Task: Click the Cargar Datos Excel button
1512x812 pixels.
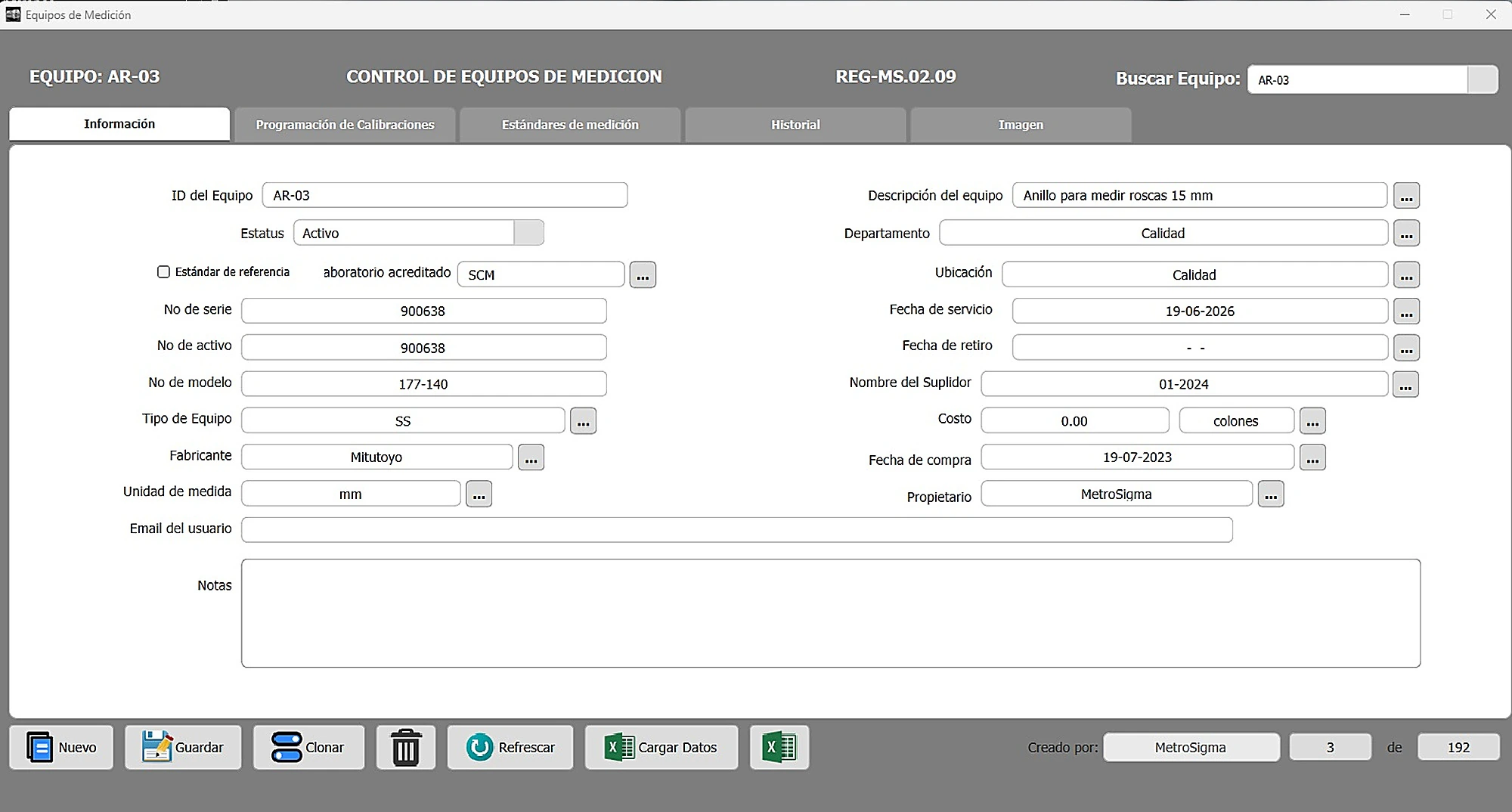Action: tap(661, 747)
